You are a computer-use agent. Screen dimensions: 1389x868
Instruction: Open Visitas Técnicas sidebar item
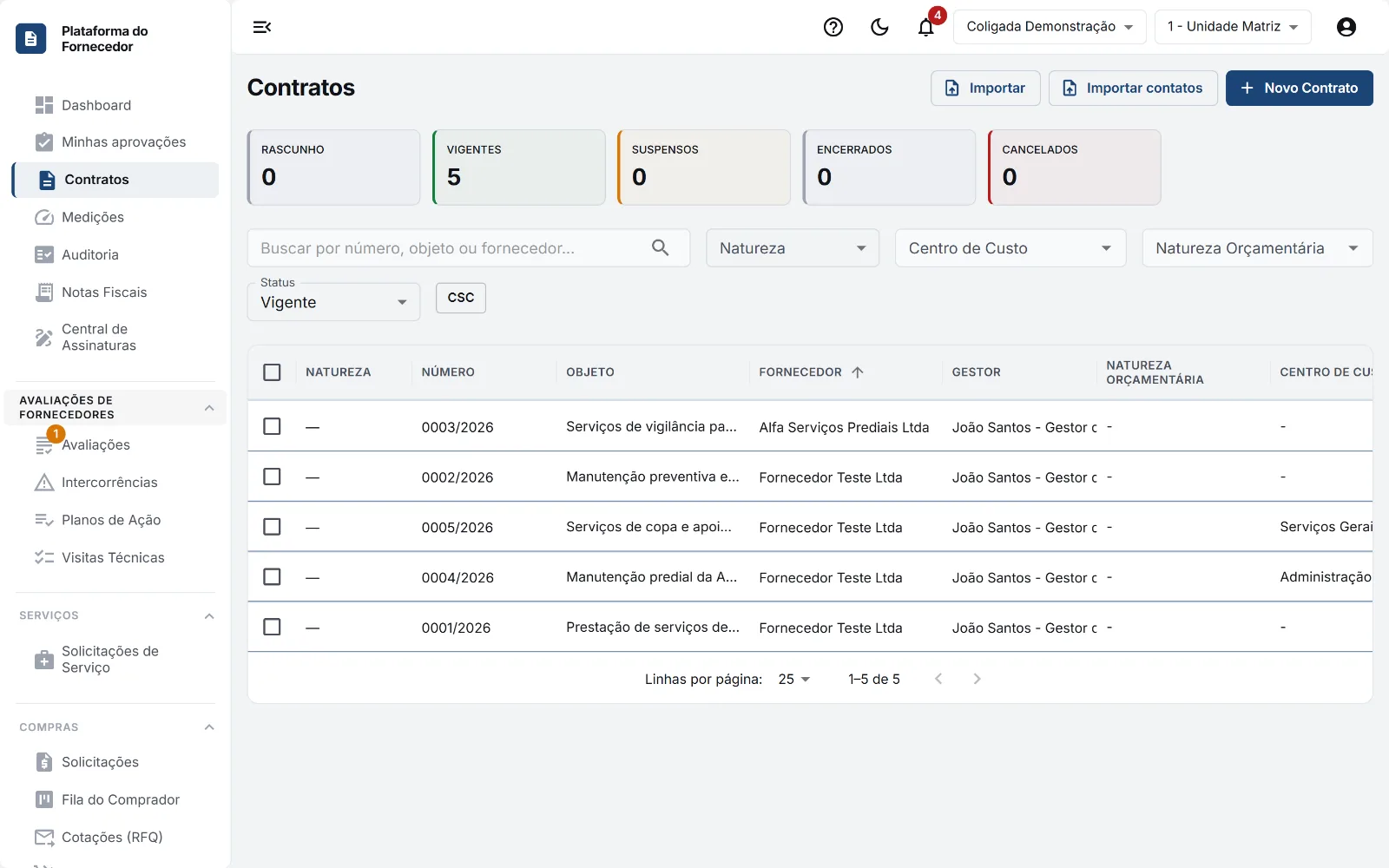pos(115,558)
